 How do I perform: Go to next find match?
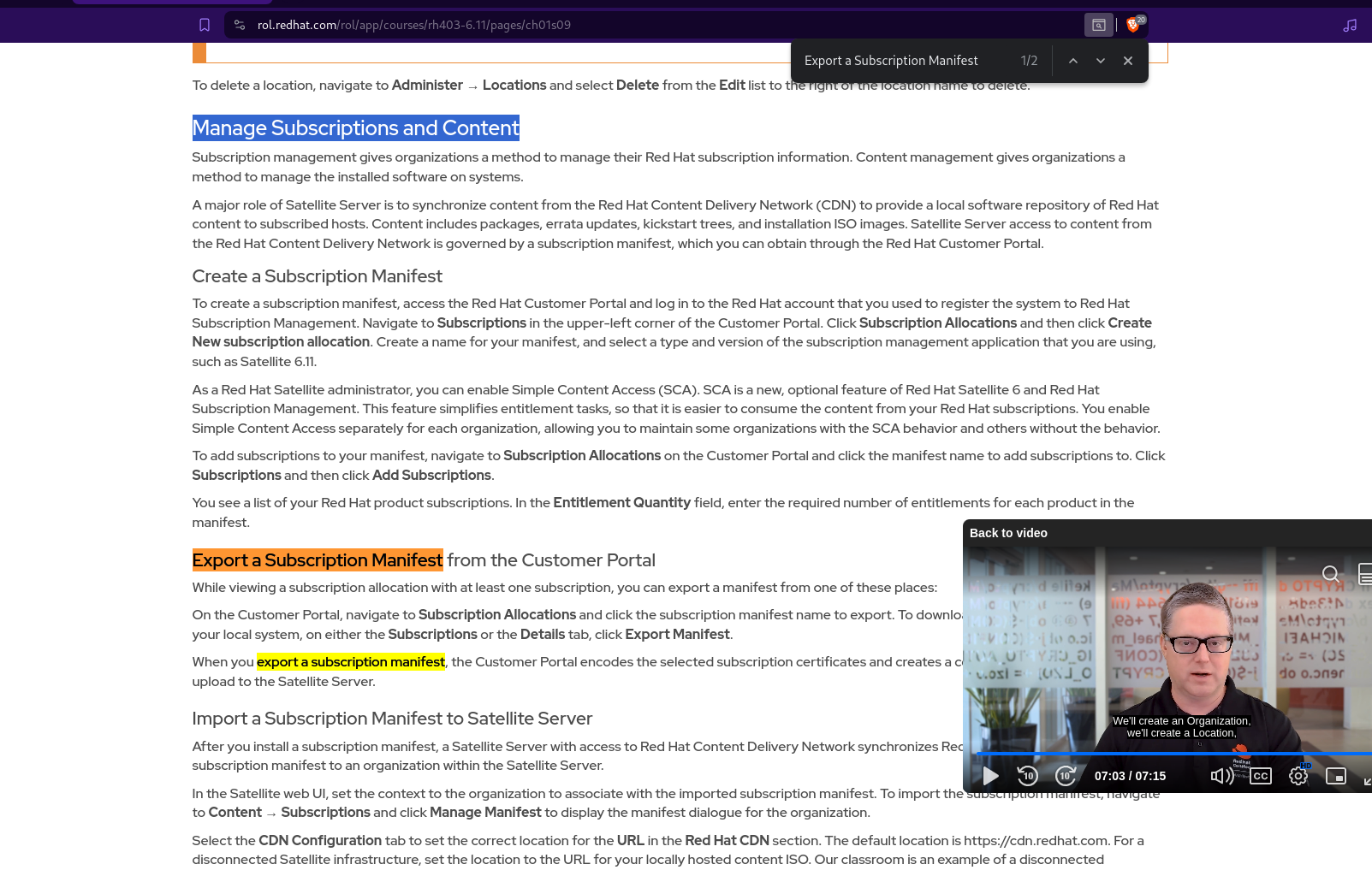pos(1101,61)
